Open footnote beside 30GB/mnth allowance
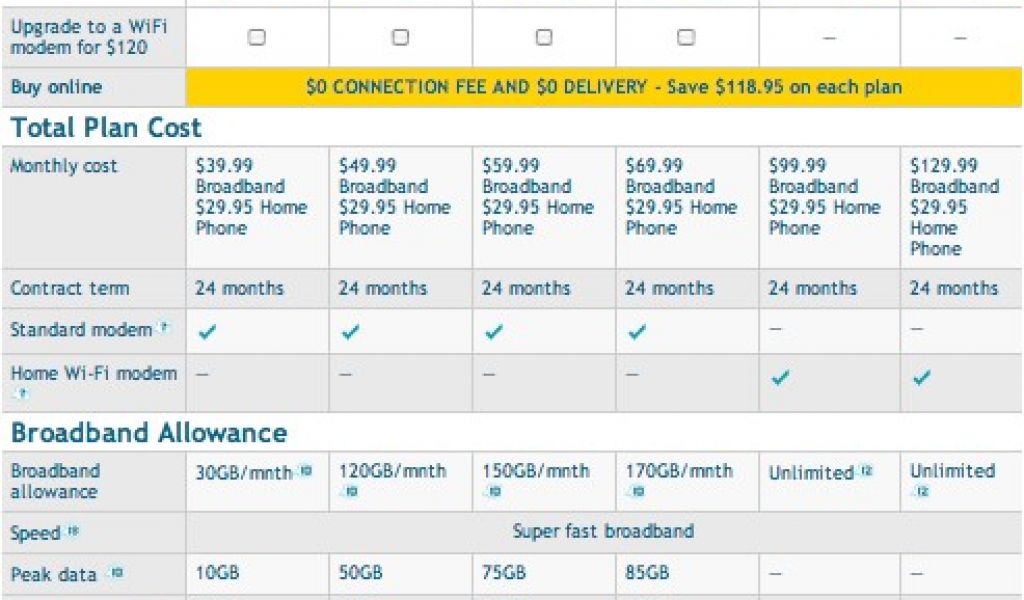1024x600 pixels. pos(305,470)
